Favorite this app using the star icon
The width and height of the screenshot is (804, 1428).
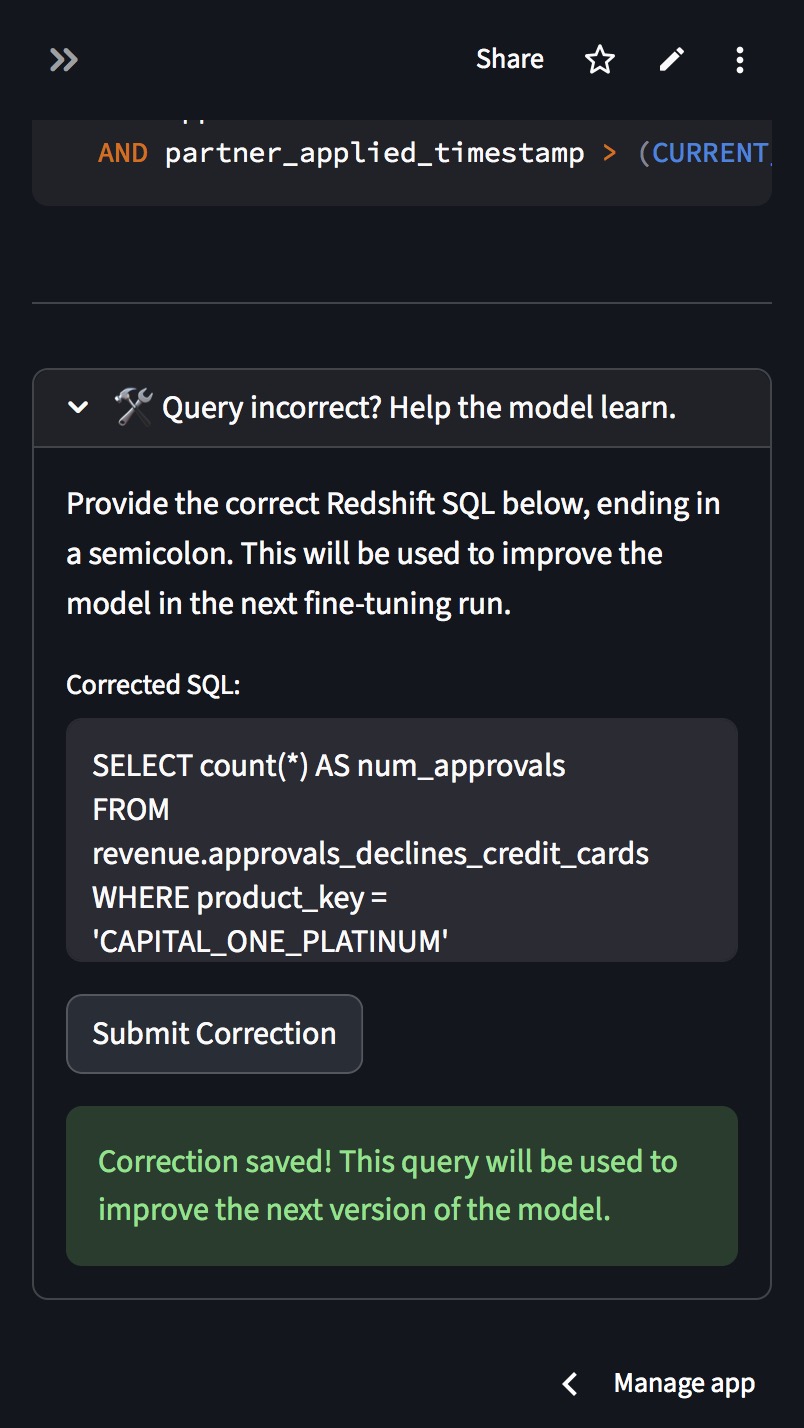coord(599,60)
